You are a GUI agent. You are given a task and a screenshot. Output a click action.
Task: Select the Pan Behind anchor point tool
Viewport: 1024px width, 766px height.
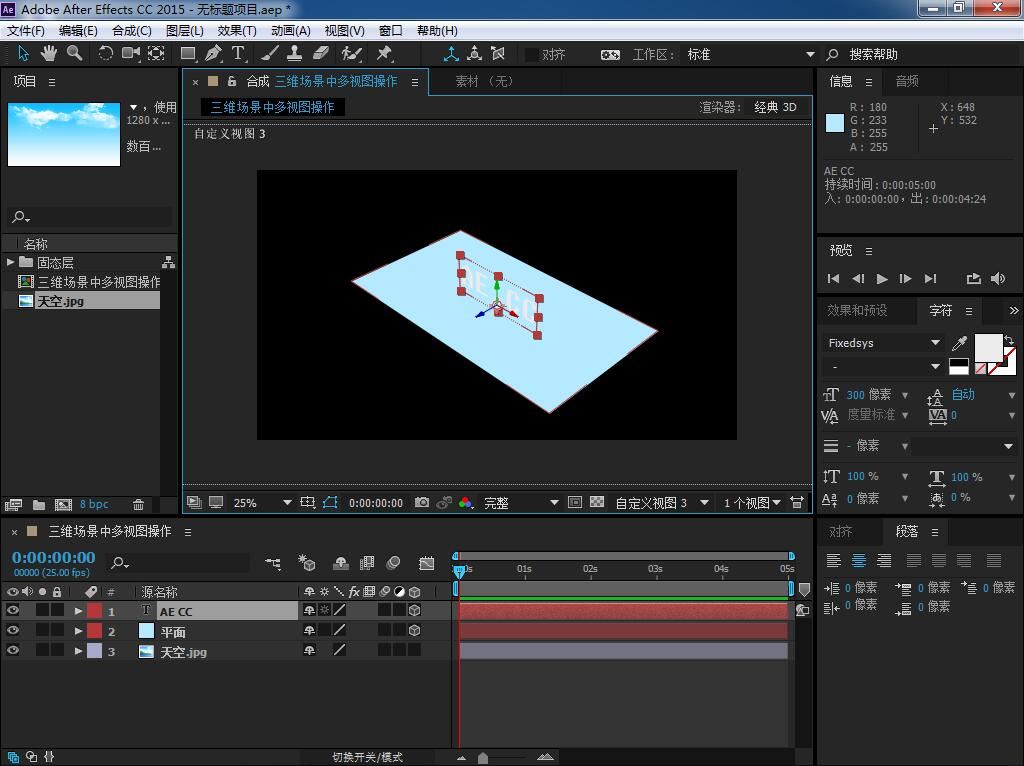pos(156,54)
